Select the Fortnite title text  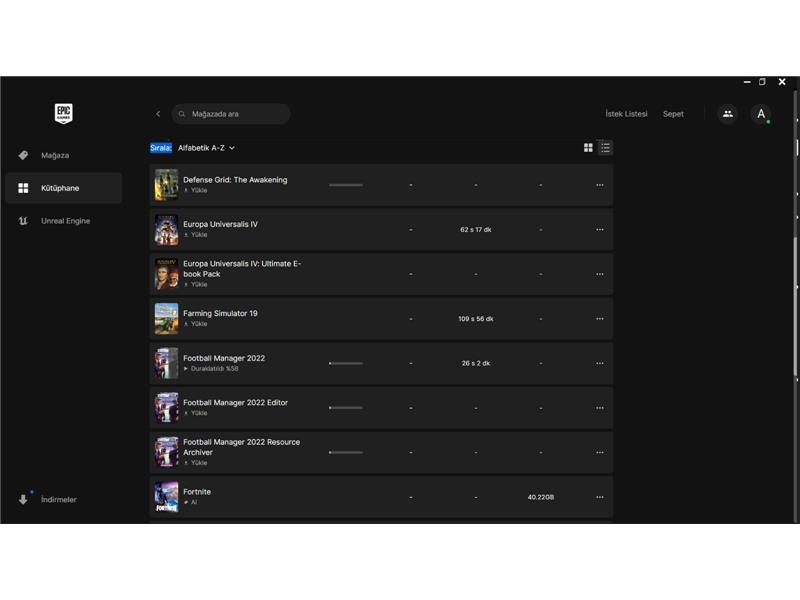197,492
